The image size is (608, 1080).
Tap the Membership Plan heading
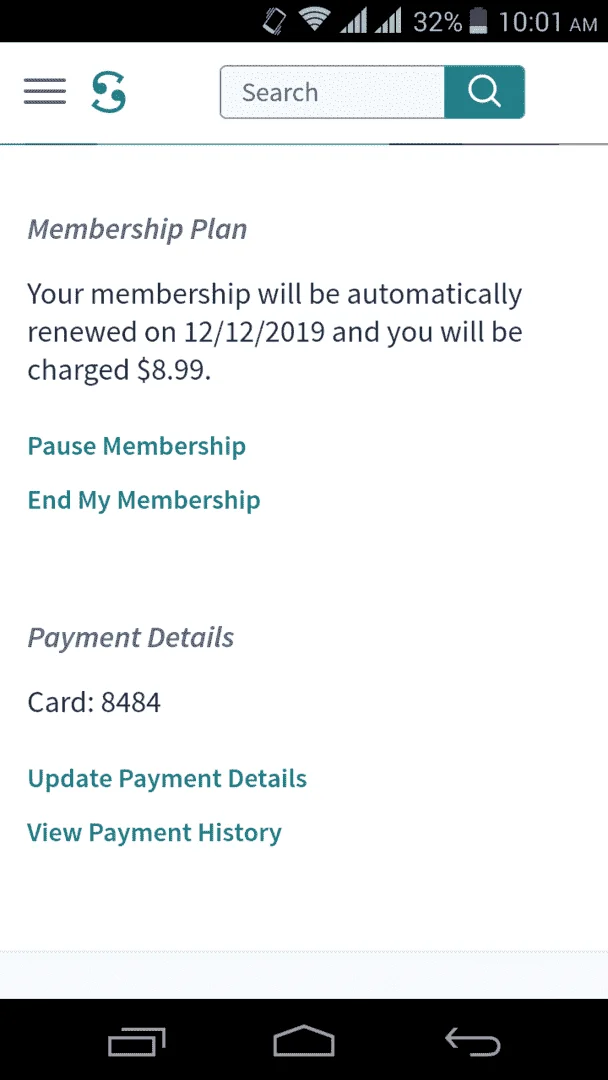pos(137,229)
